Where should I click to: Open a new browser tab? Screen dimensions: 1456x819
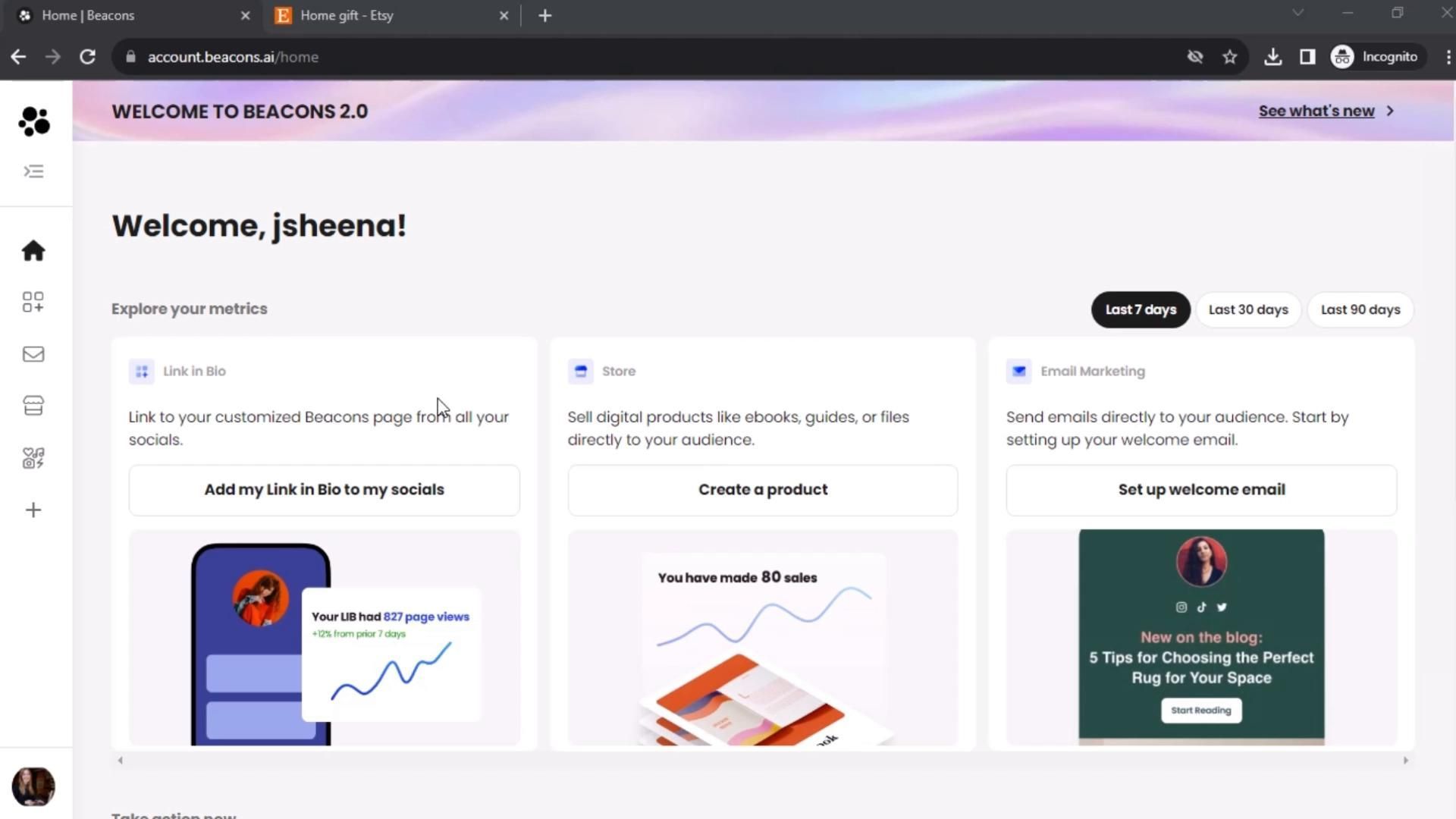(x=544, y=15)
